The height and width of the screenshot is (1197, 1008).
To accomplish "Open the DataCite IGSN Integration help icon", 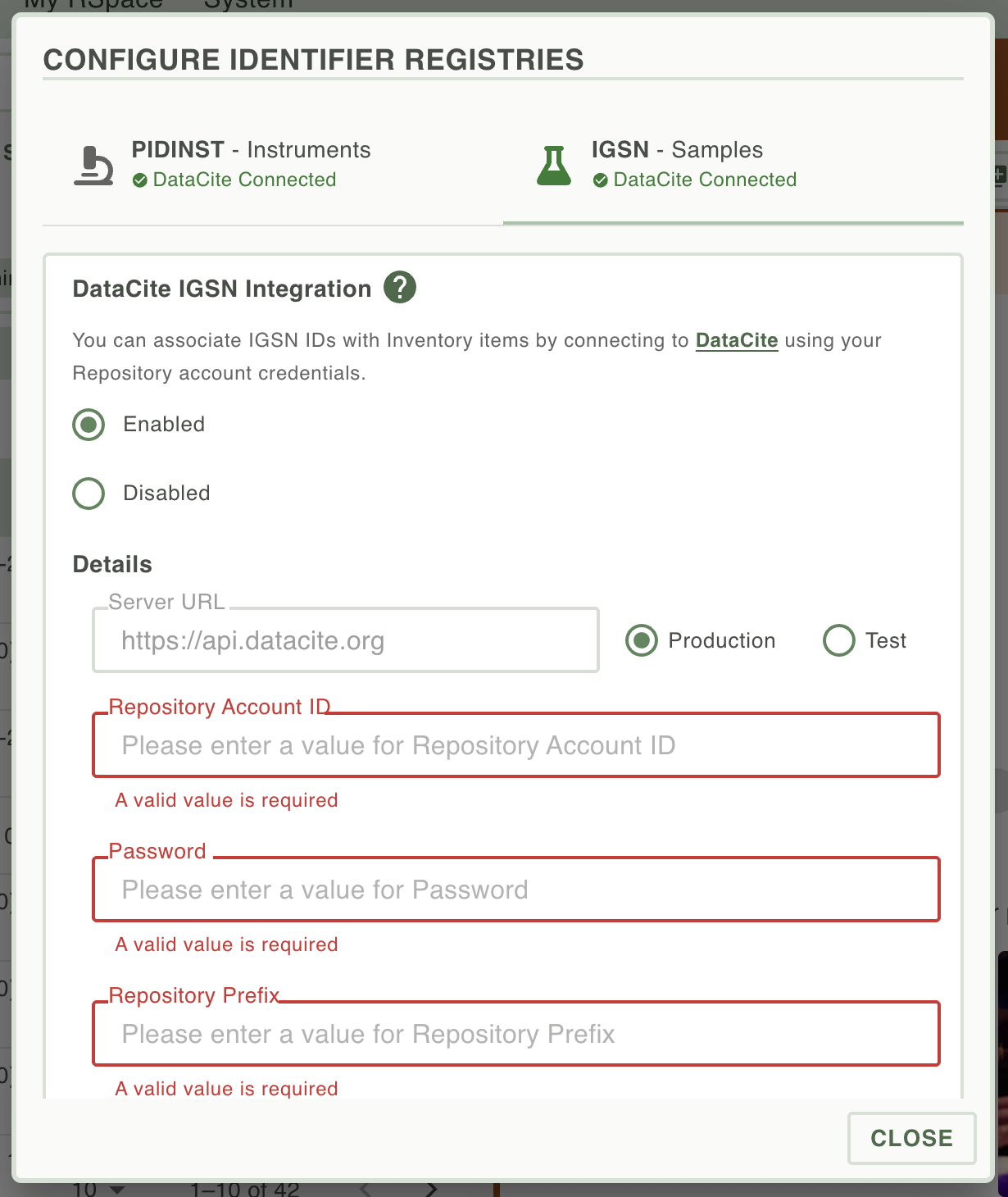I will 400,288.
